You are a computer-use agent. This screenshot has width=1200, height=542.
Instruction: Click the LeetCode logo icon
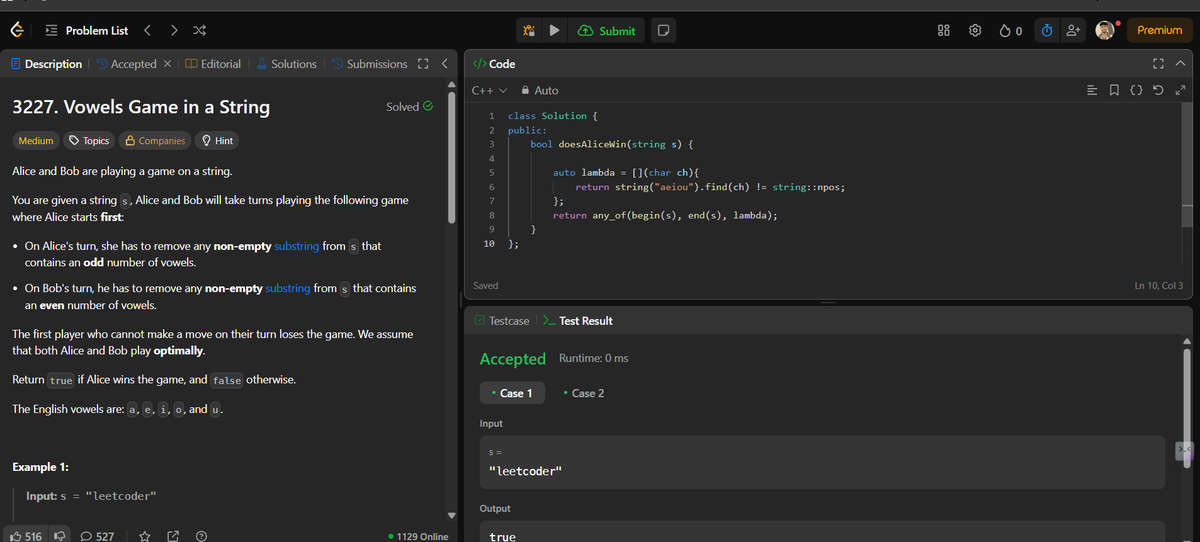[x=17, y=30]
